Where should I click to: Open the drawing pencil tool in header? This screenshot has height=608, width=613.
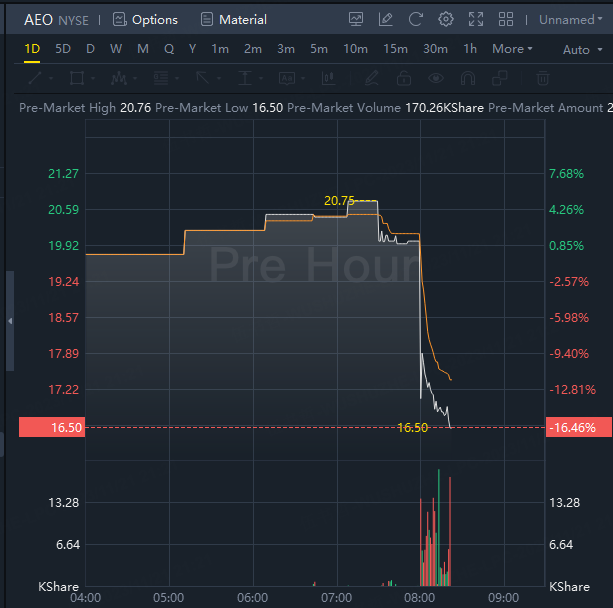coord(386,19)
